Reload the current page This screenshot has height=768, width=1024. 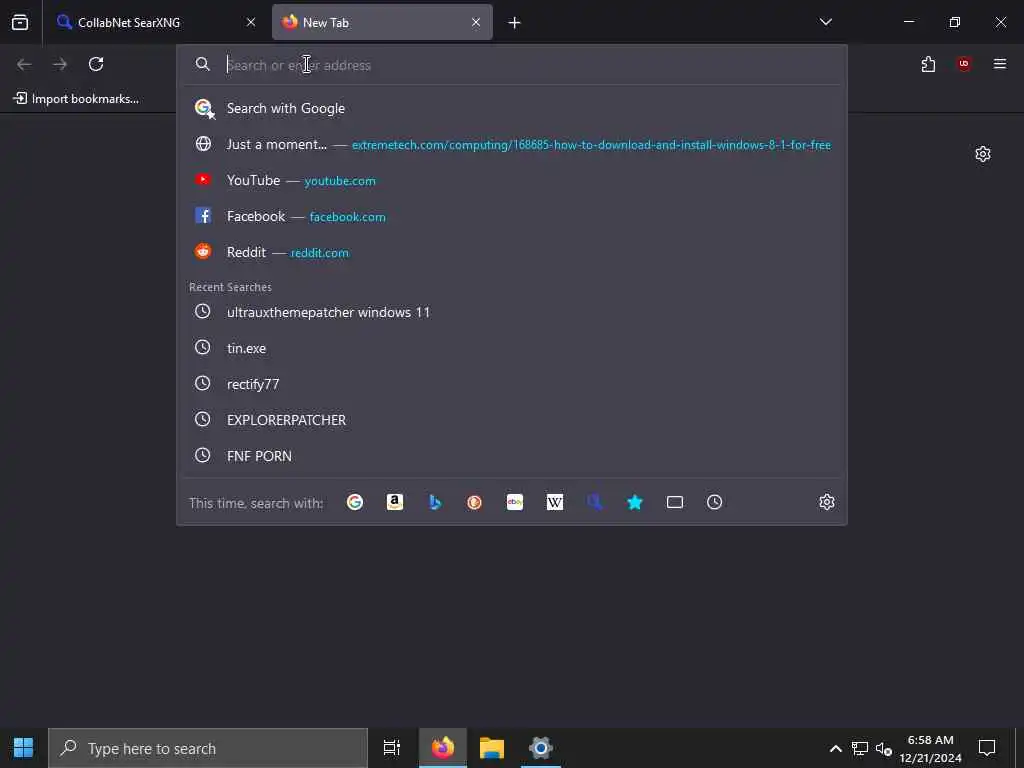tap(96, 64)
